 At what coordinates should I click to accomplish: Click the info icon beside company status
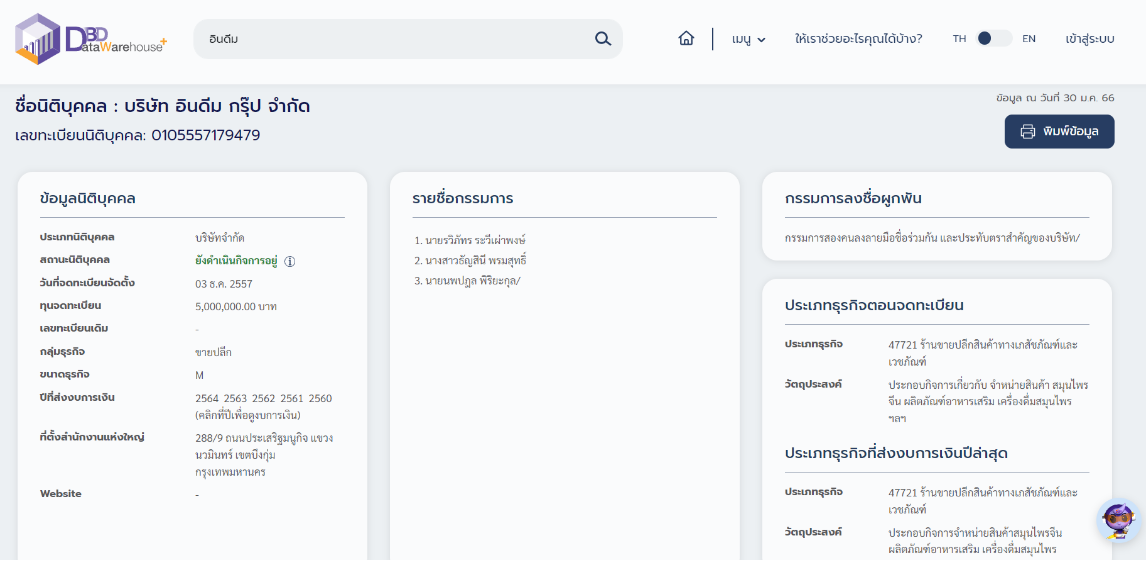tap(289, 261)
